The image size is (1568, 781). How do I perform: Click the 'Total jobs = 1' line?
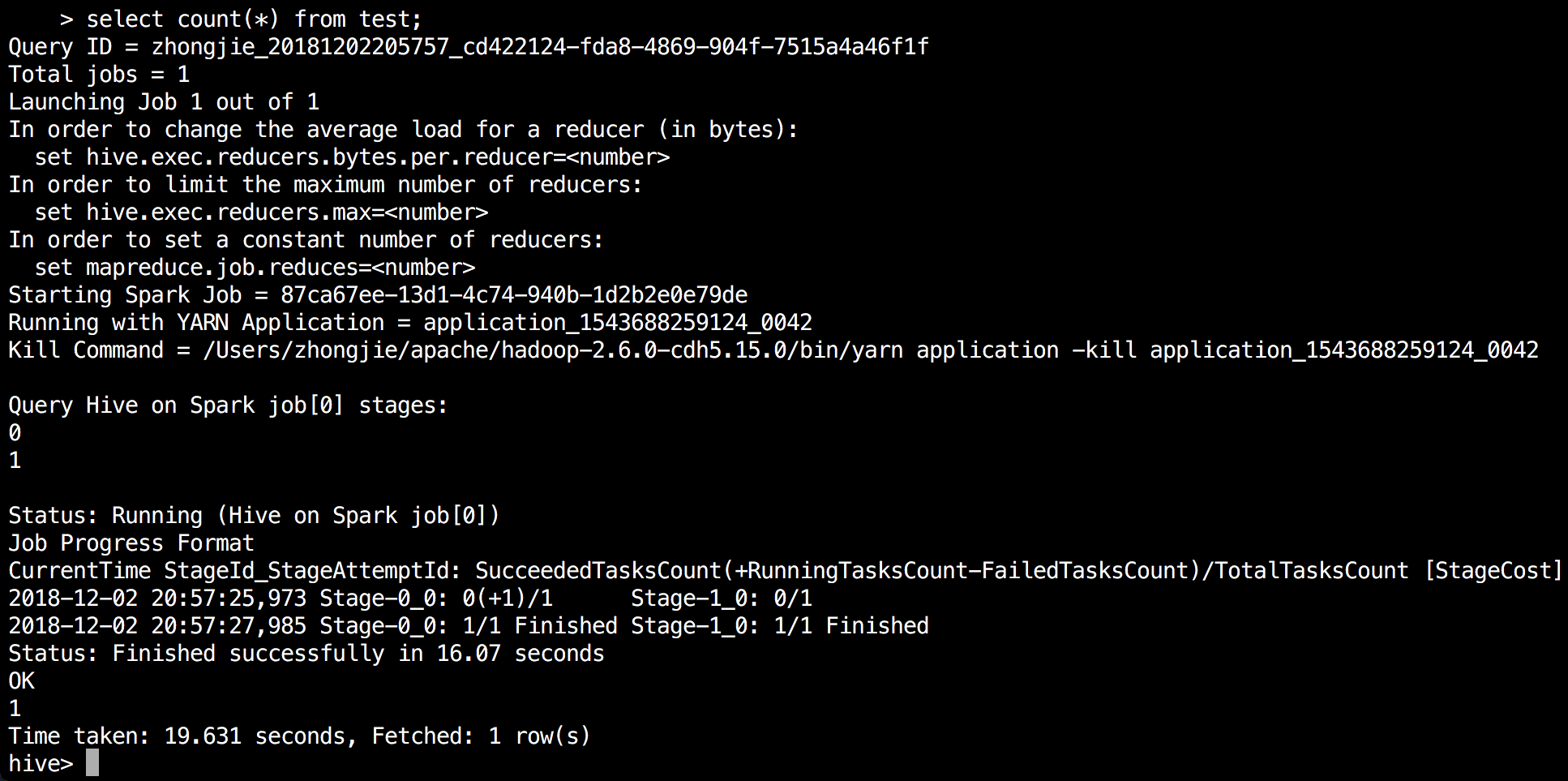pyautogui.click(x=99, y=75)
